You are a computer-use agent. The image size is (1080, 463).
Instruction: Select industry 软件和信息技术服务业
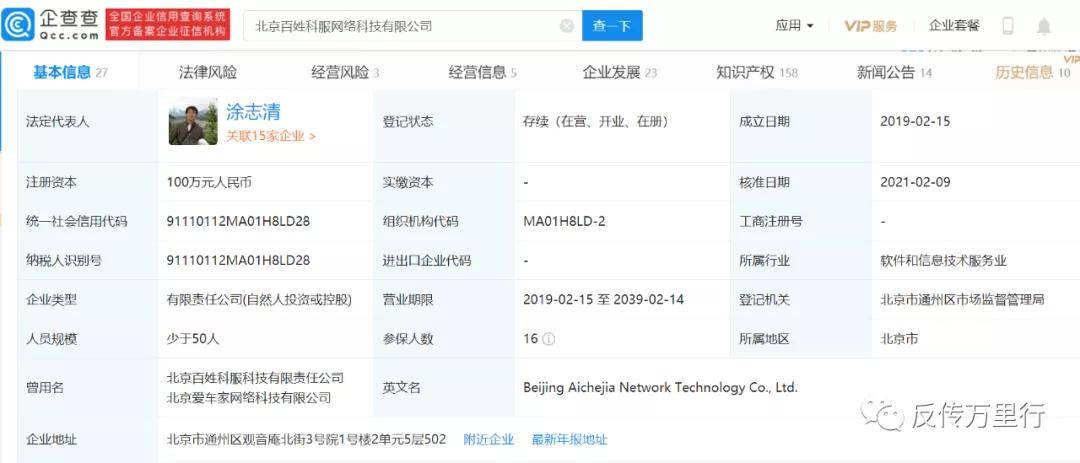coord(943,260)
